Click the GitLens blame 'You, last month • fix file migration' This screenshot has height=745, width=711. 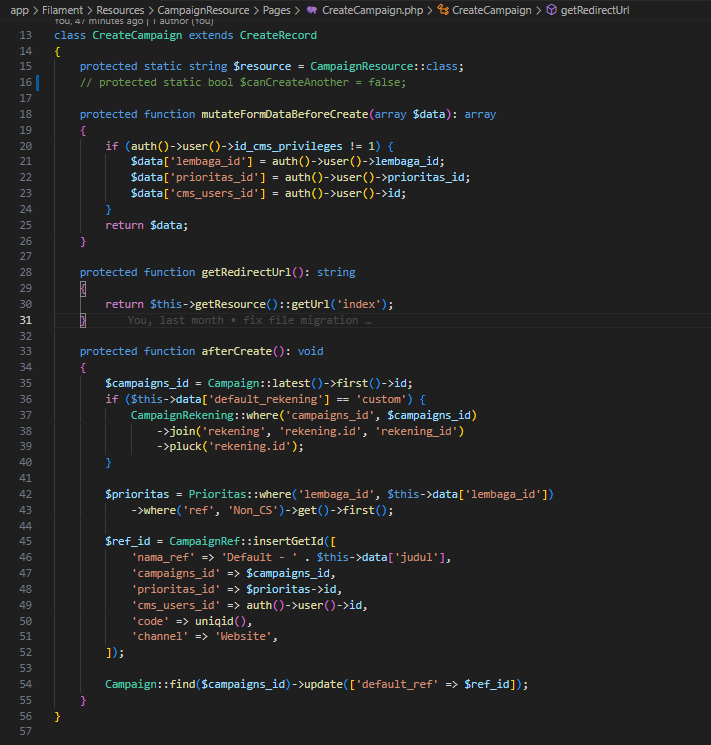click(x=249, y=320)
